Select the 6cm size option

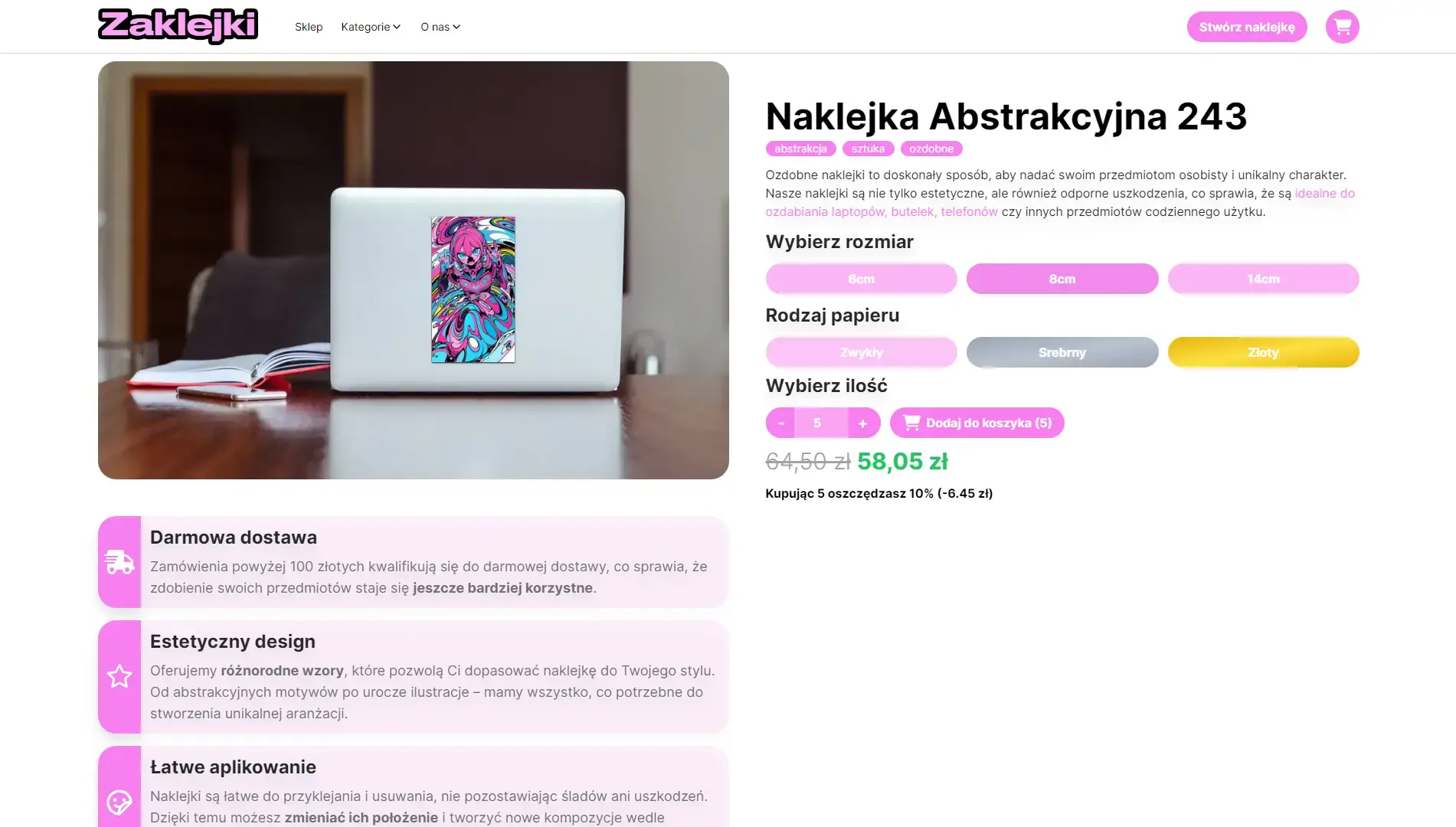(861, 279)
